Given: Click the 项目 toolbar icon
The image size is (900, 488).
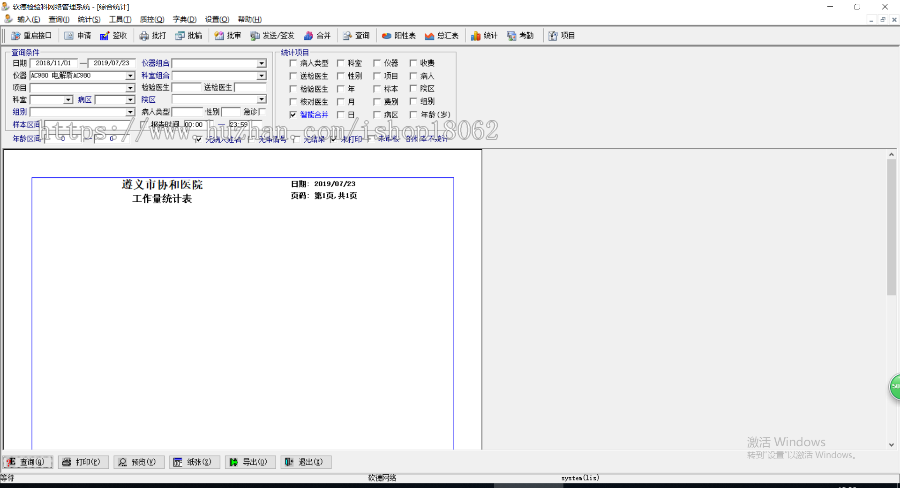Looking at the screenshot, I should click(553, 36).
